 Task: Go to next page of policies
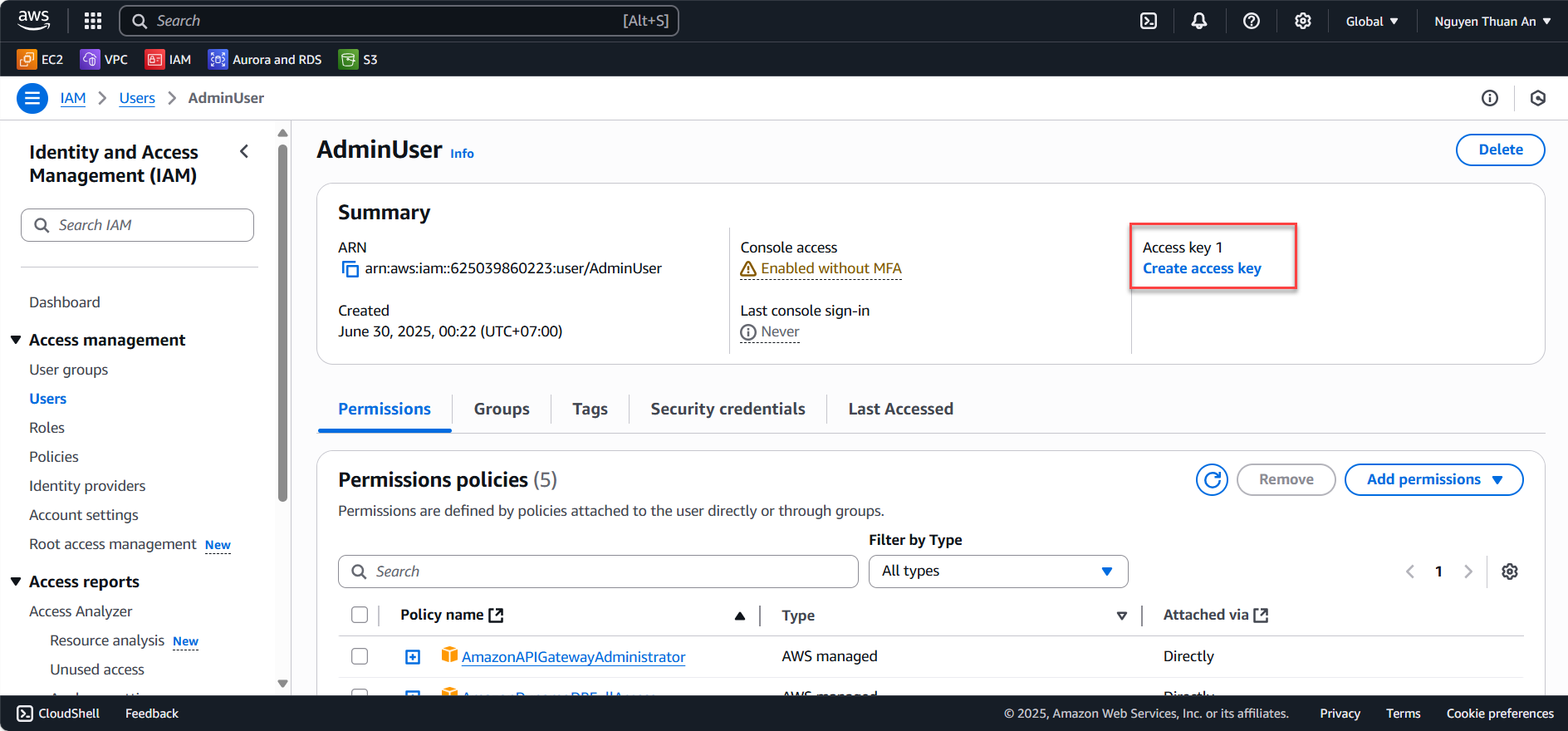click(1468, 572)
